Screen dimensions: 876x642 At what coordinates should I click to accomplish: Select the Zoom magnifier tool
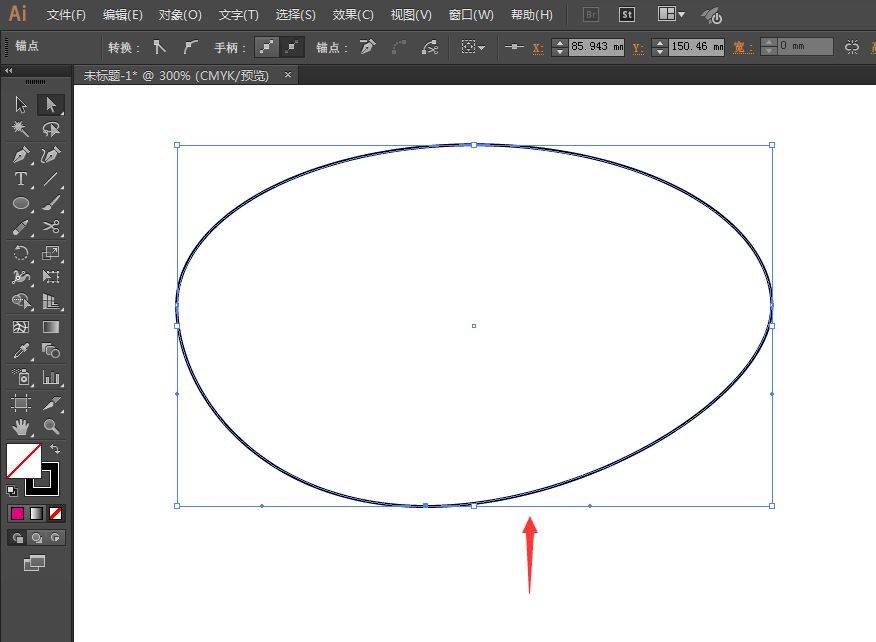[51, 427]
